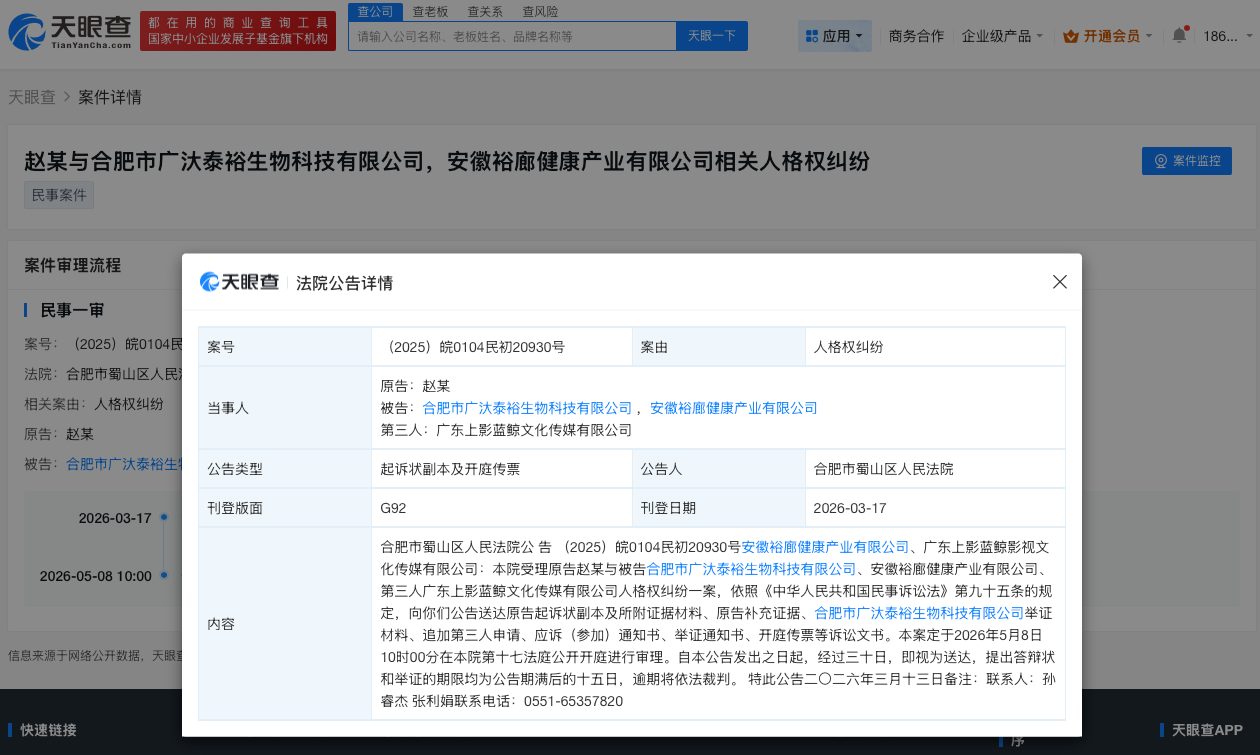Screen dimensions: 1260x755
Task: Click the 案件监控 monitor icon
Action: point(1161,161)
